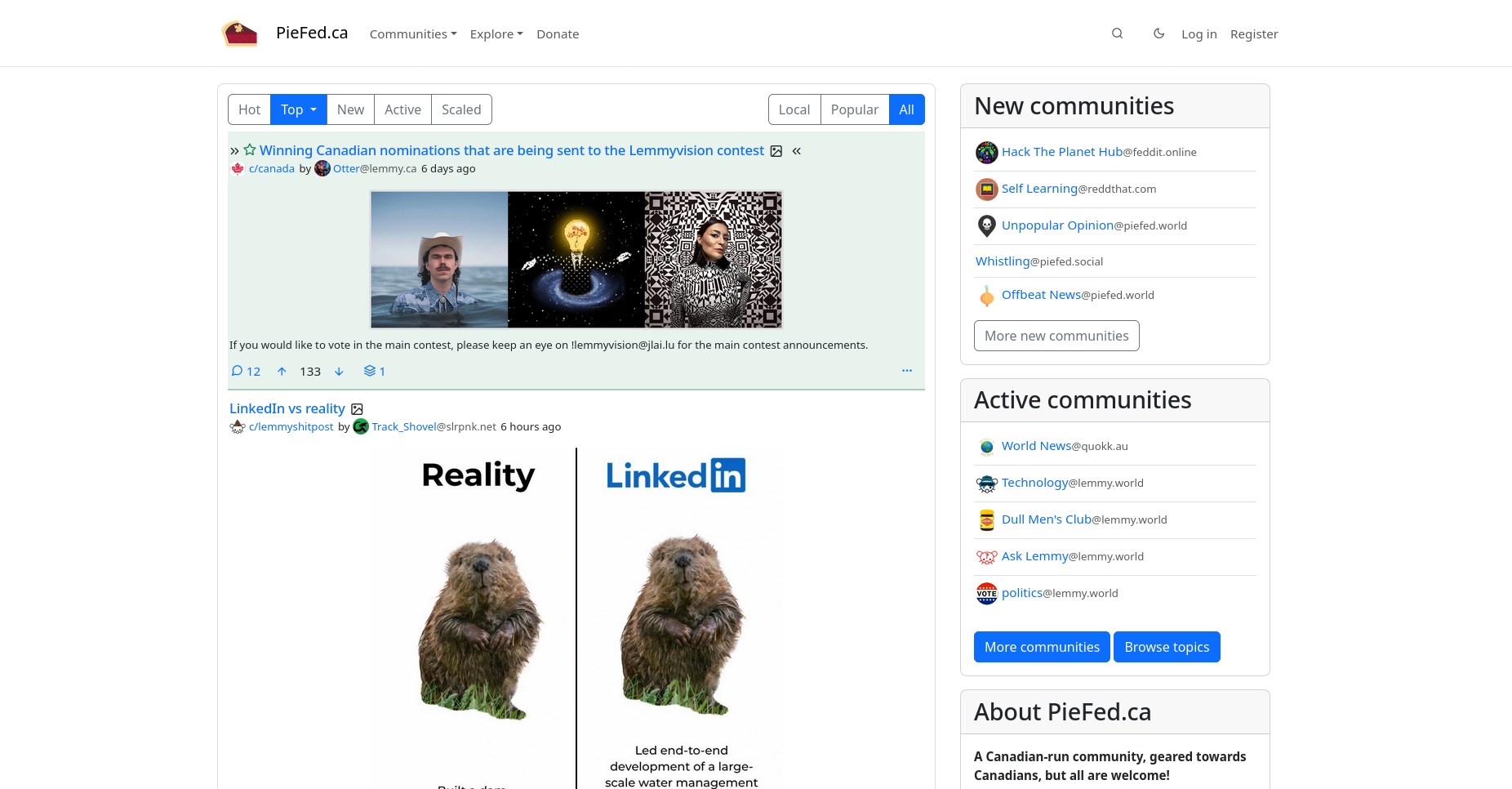Upvote the Lemmyvision nominations post
The image size is (1512, 789).
point(282,371)
